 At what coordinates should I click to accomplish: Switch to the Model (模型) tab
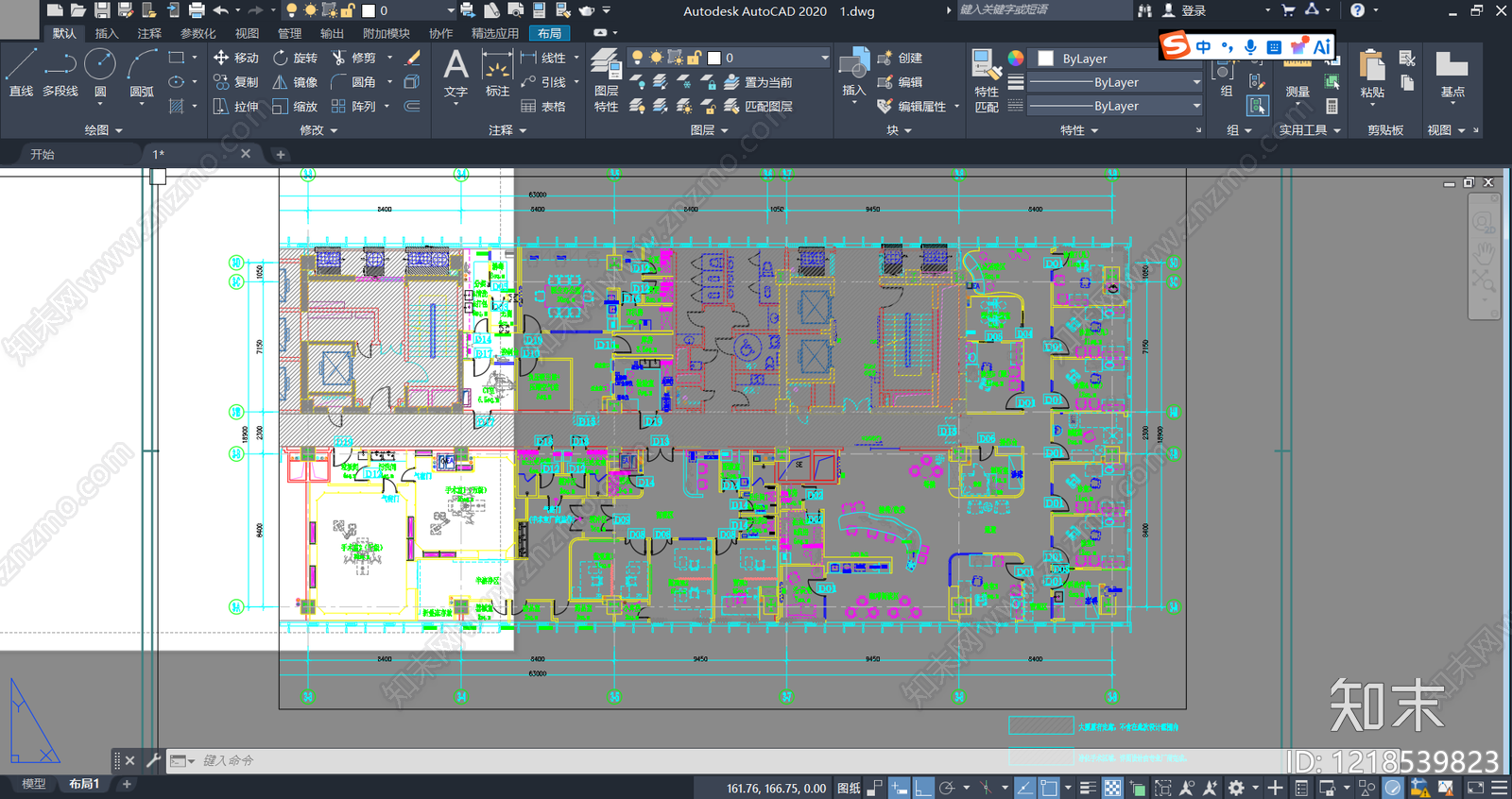(33, 784)
